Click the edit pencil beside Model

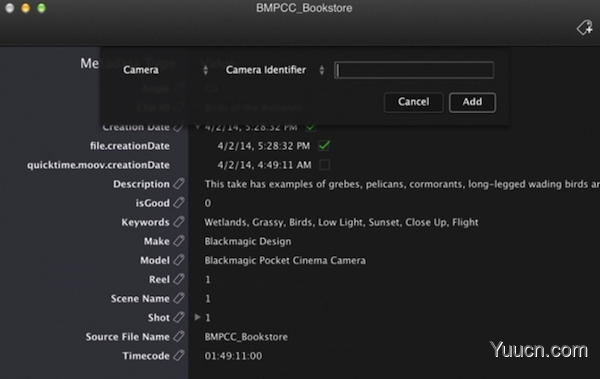pos(179,260)
